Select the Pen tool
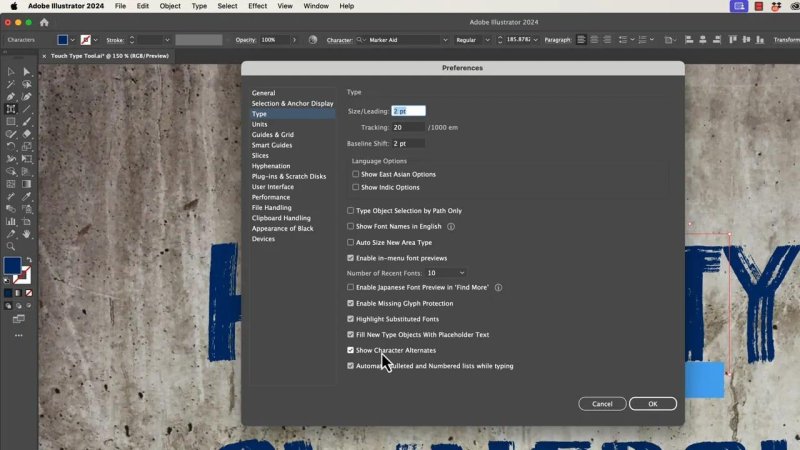Image resolution: width=800 pixels, height=450 pixels. 11,96
